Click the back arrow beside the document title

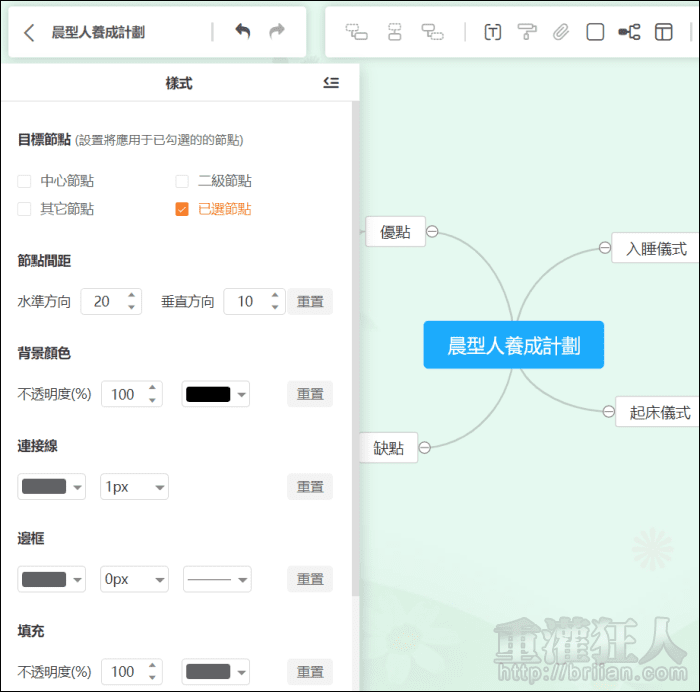coord(29,32)
